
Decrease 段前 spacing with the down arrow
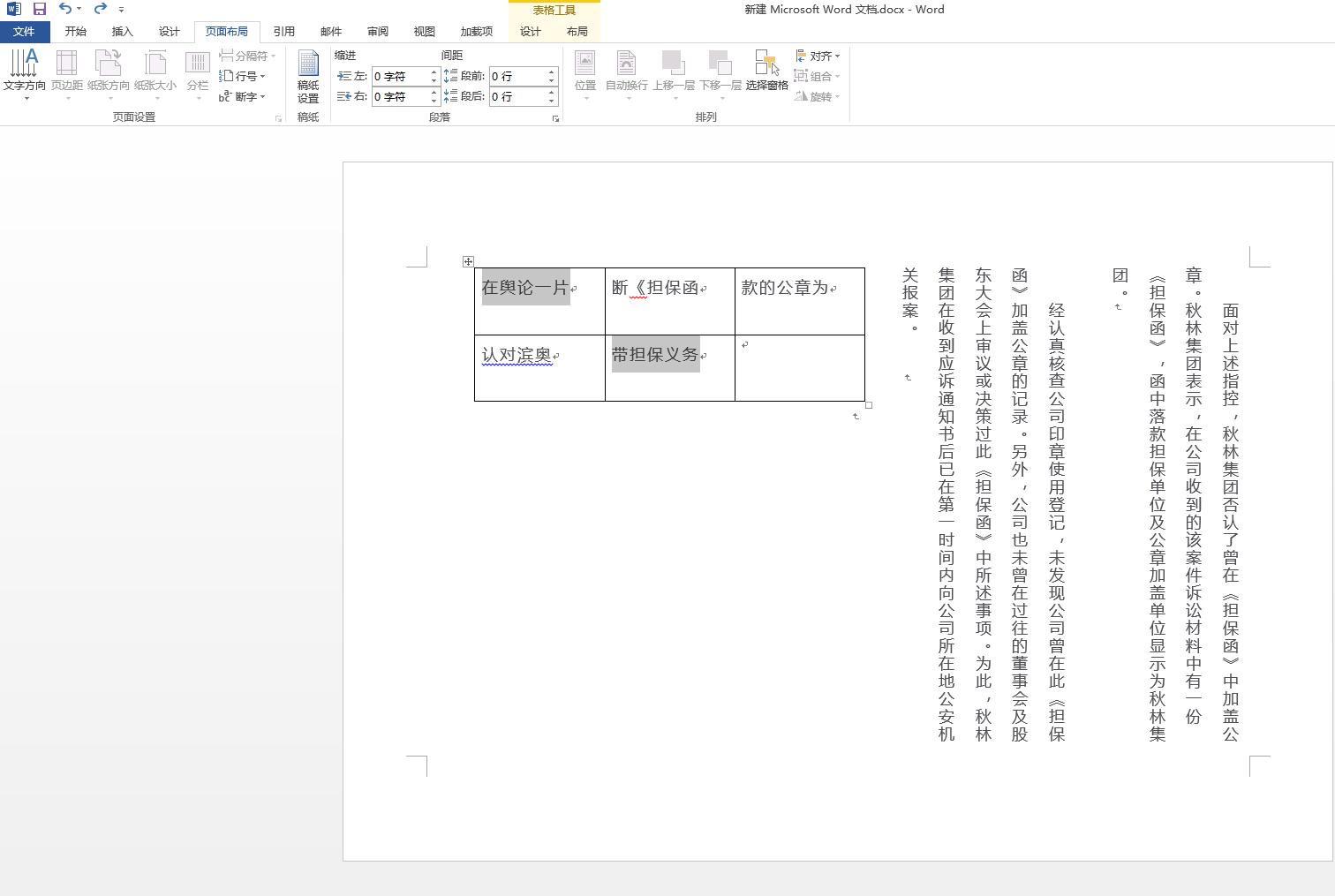pos(552,80)
